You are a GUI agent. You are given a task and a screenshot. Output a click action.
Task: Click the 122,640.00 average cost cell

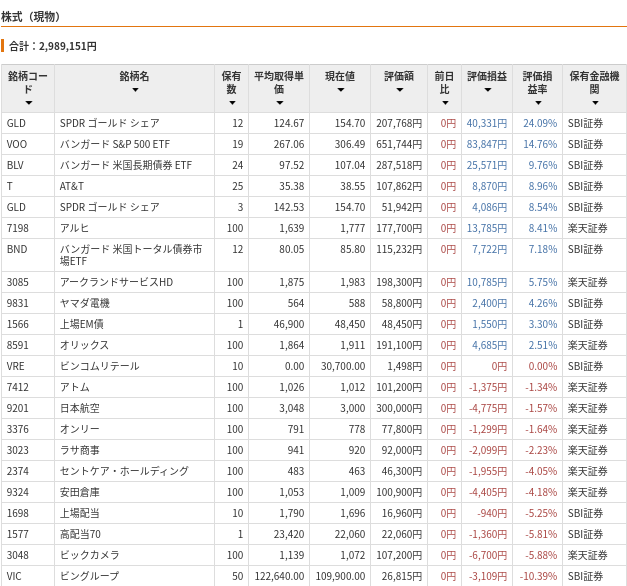pos(280,576)
